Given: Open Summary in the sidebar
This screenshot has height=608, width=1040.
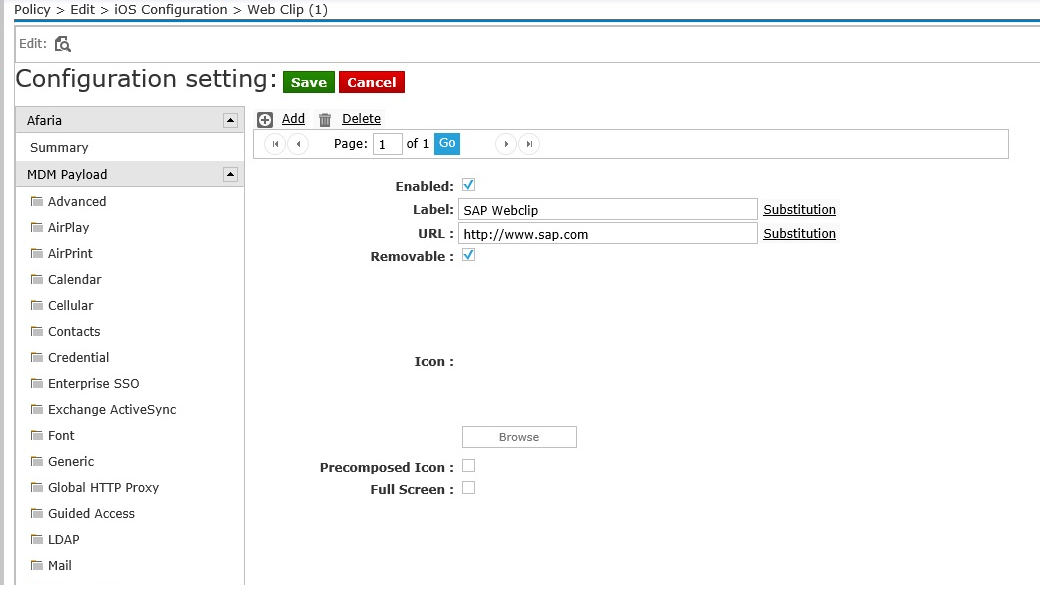Looking at the screenshot, I should 59,147.
